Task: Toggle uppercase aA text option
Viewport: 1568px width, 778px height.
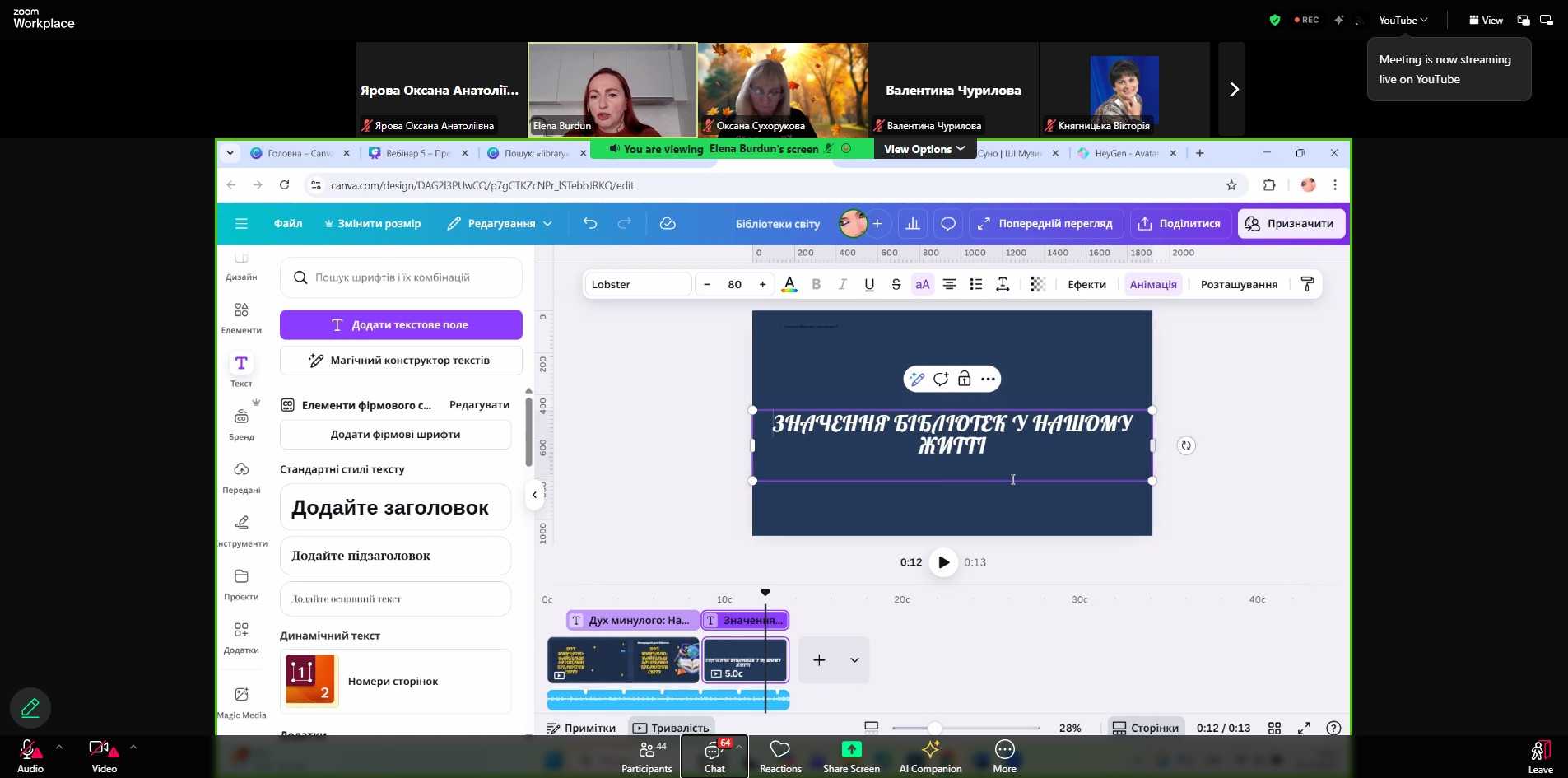Action: point(922,285)
